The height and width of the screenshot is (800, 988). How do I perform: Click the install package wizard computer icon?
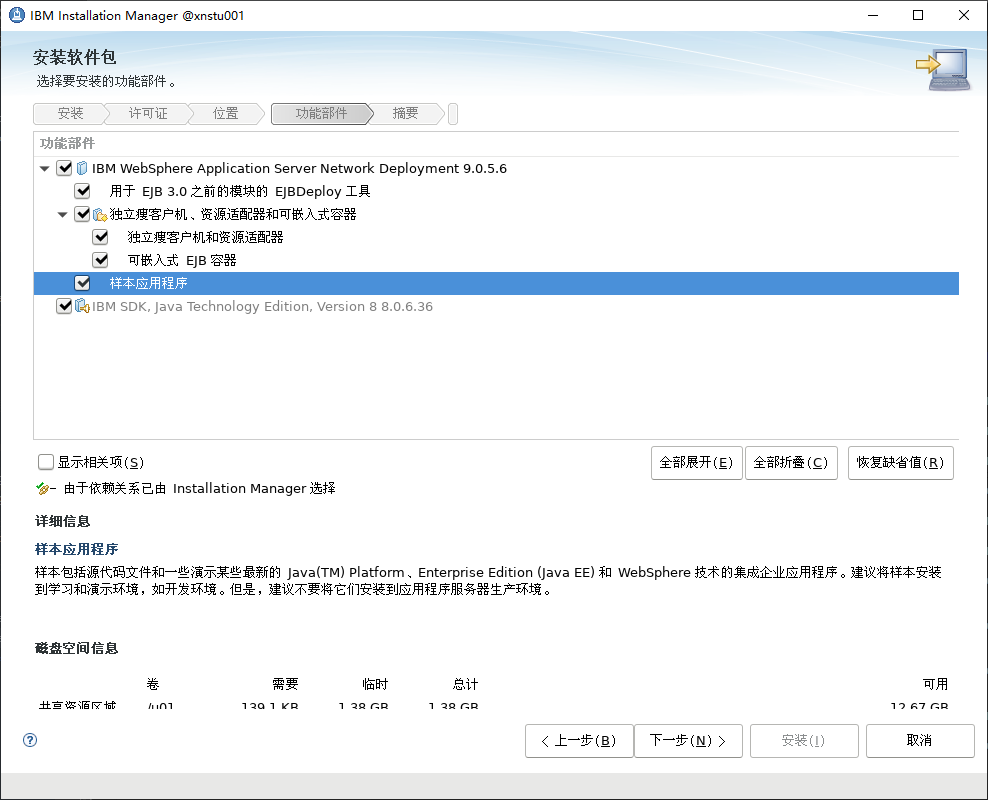pos(943,69)
